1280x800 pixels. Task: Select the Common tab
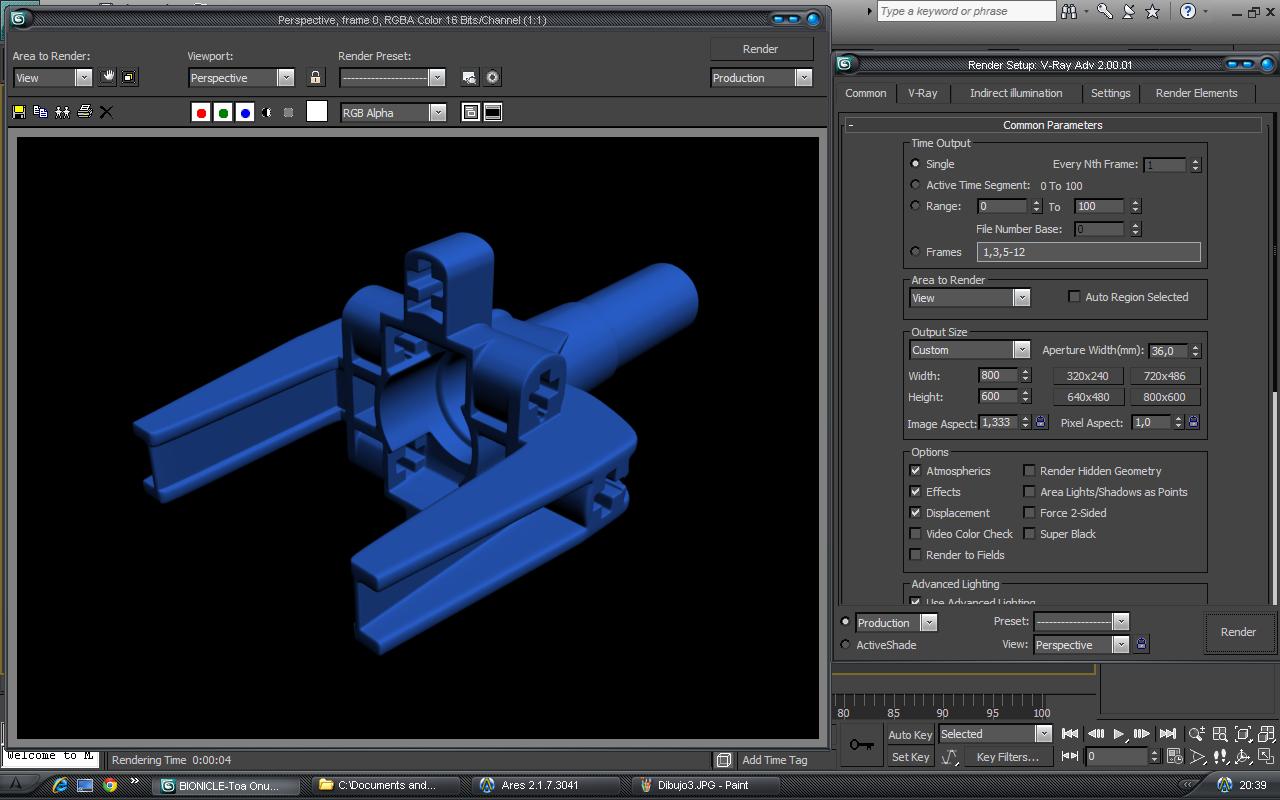click(x=866, y=93)
